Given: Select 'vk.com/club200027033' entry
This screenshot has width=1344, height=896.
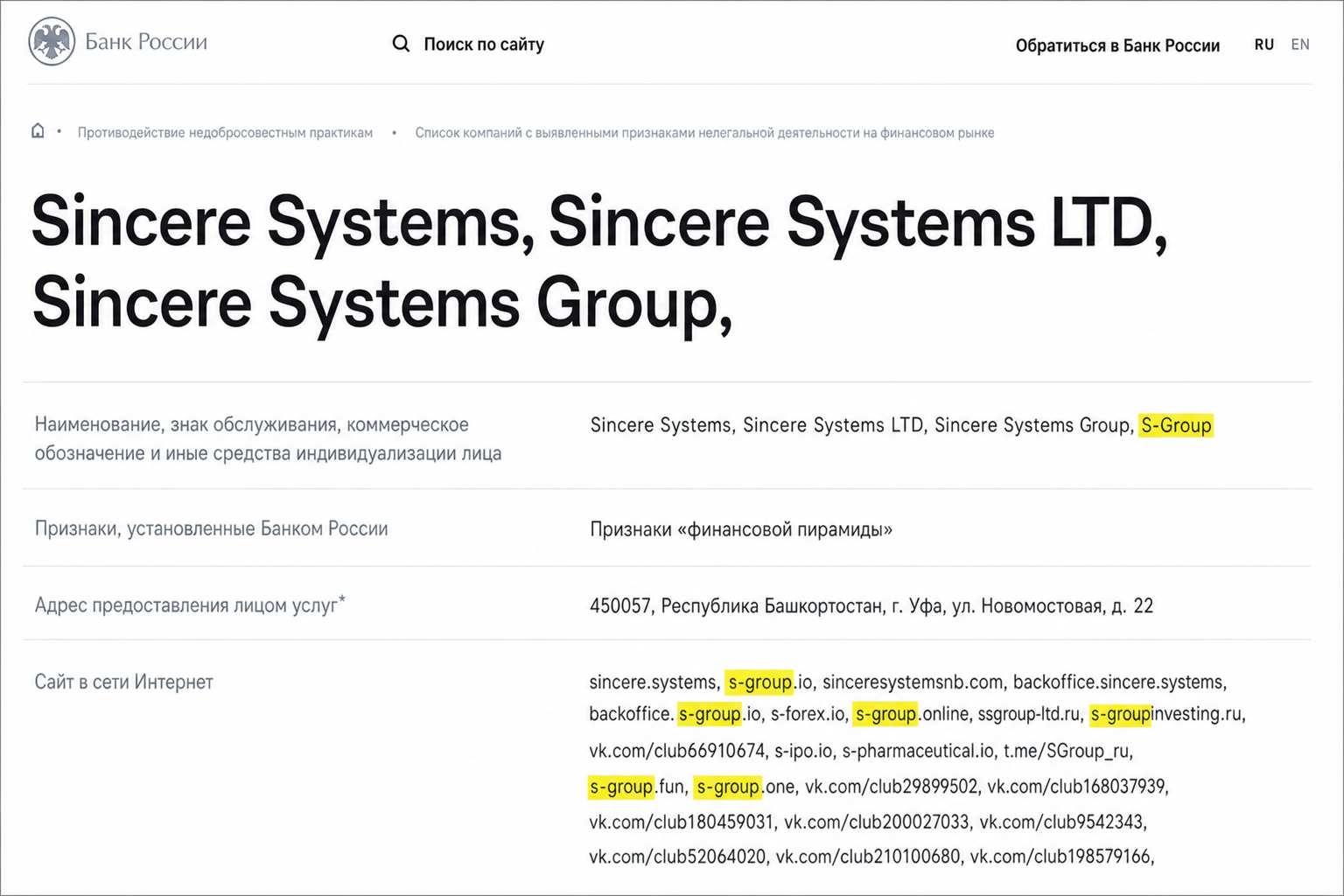Looking at the screenshot, I should 877,822.
